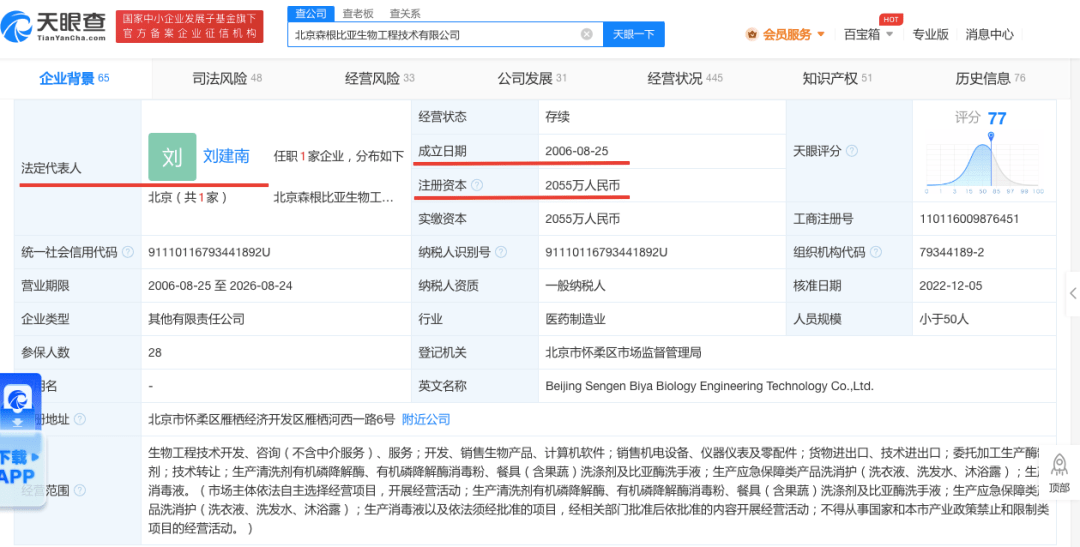This screenshot has height=547, width=1080.
Task: Clear the search box with the X icon
Action: [587, 34]
